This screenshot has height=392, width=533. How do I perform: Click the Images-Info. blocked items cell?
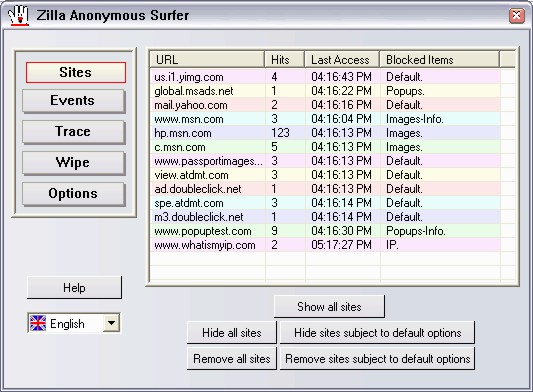click(x=415, y=119)
